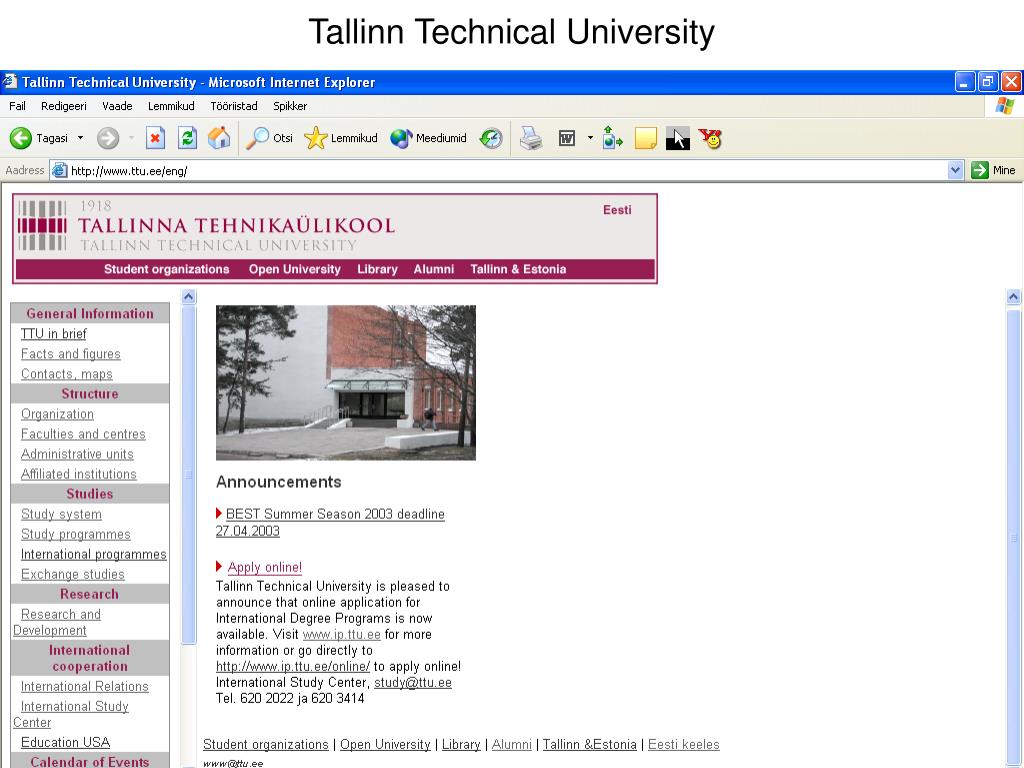Click the yellow note toolbar icon
Screen dimensions: 1024x768
[645, 138]
